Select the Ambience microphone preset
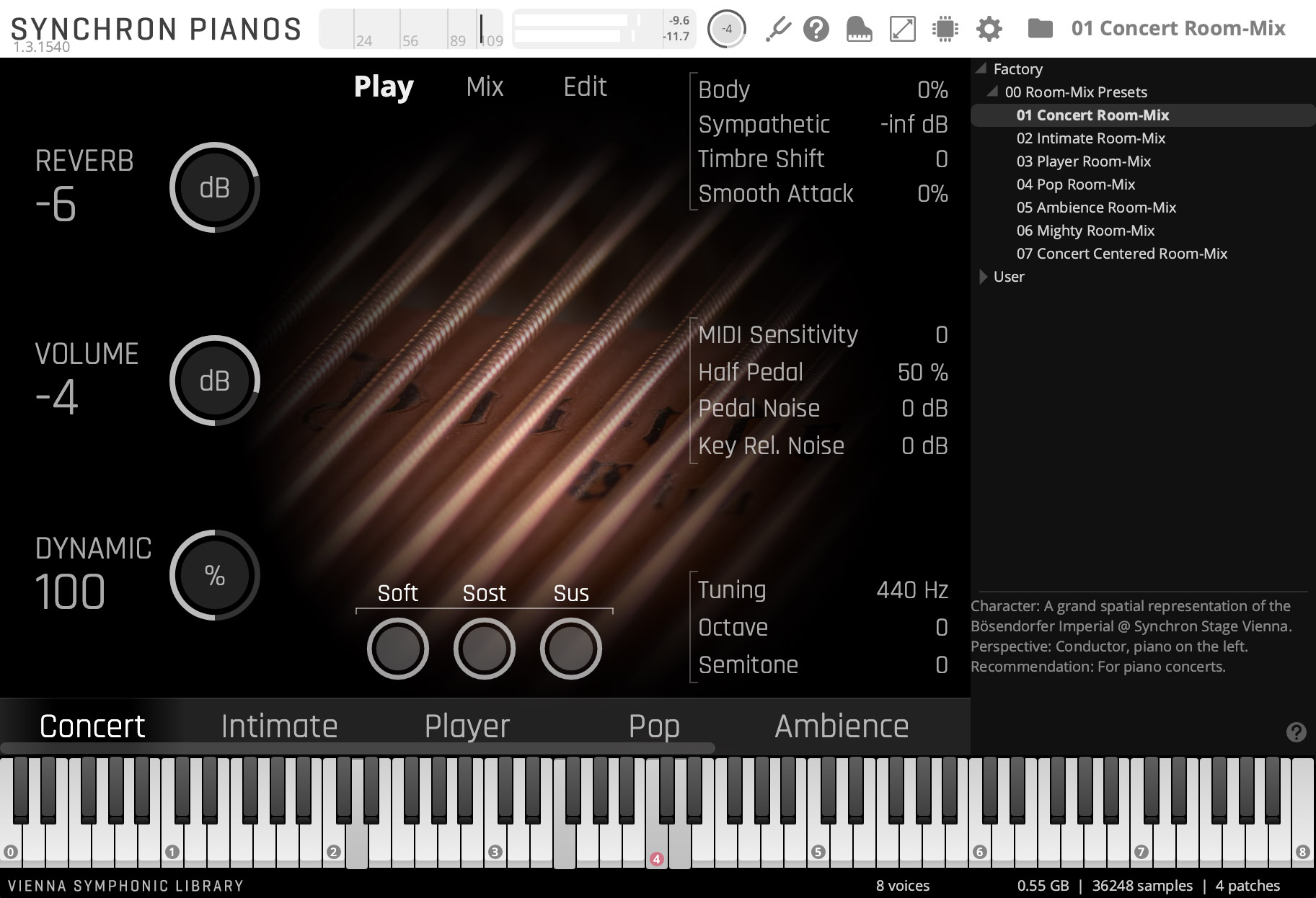 coord(842,726)
